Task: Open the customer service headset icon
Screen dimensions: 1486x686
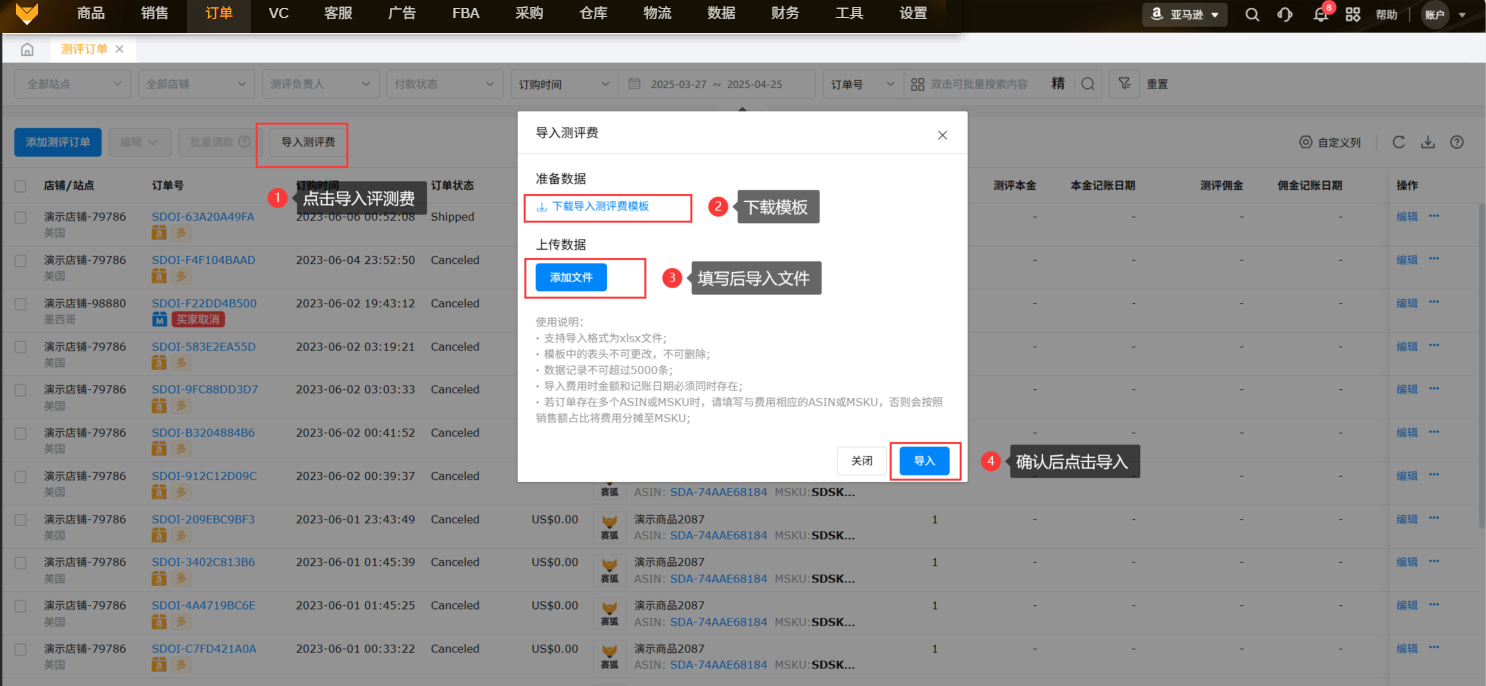Action: point(1285,15)
